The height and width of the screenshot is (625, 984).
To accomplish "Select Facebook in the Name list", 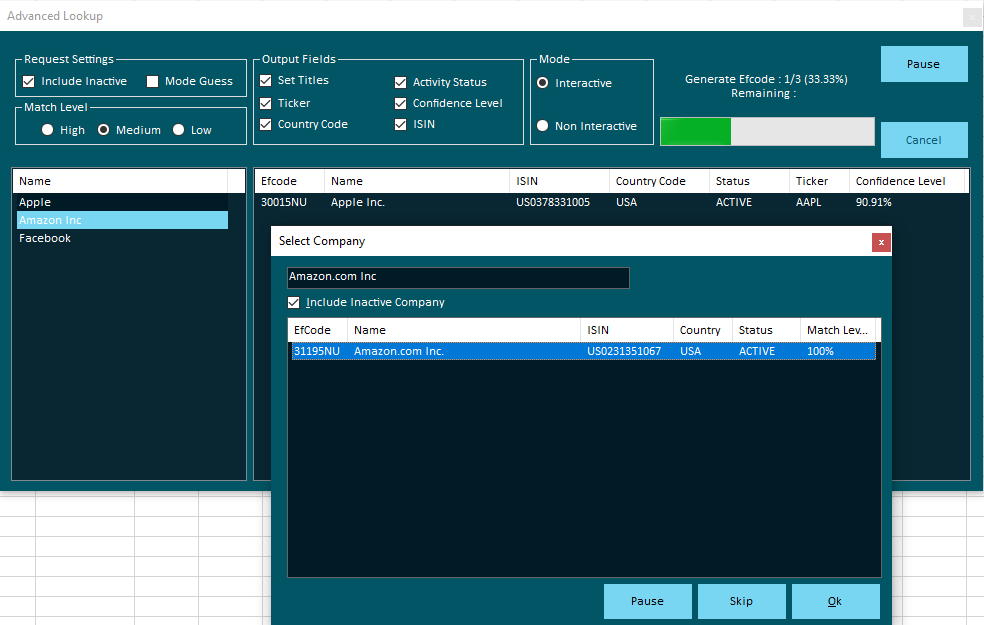I will (x=45, y=239).
